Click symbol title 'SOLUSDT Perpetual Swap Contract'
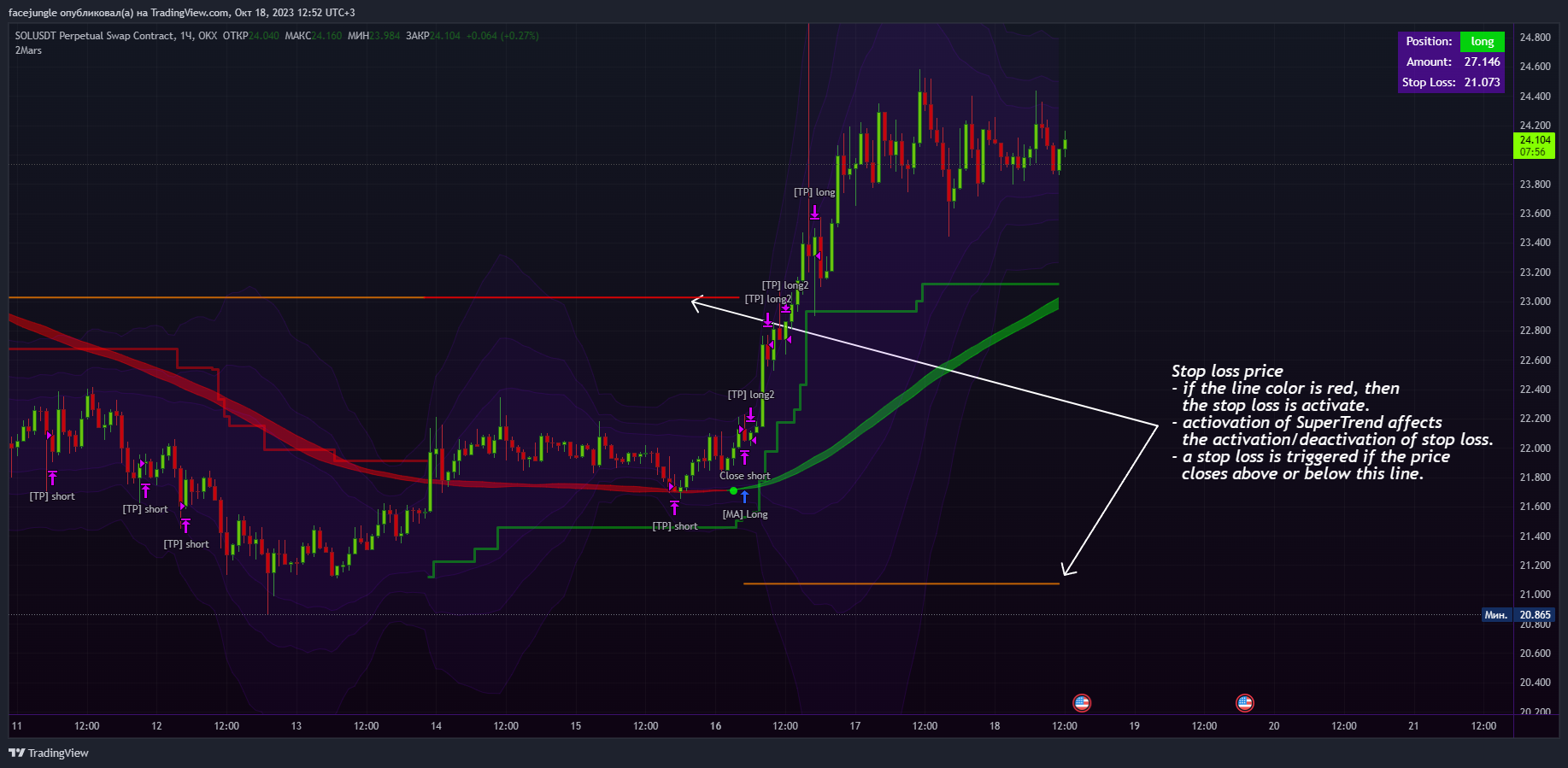This screenshot has width=1568, height=768. click(95, 36)
